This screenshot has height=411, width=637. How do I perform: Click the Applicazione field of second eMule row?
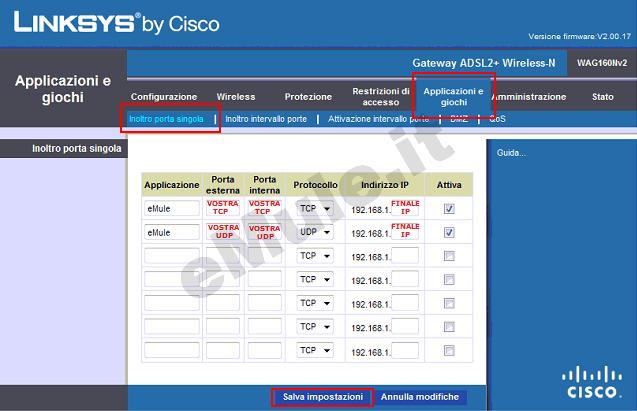(172, 232)
